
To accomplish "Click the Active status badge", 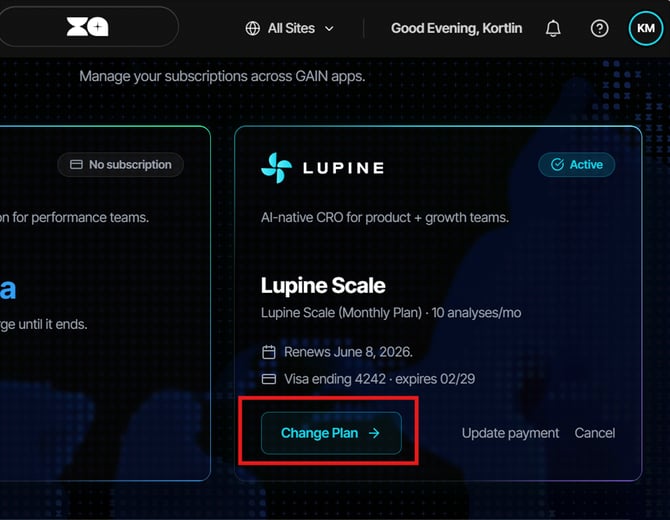I will click(576, 165).
